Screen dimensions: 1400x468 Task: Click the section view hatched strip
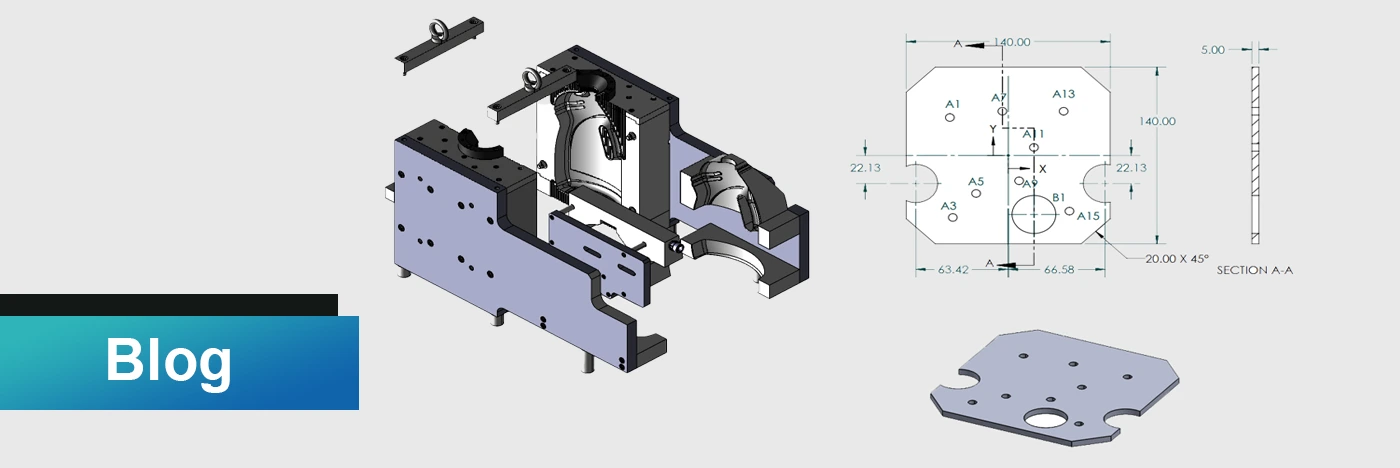(1255, 154)
